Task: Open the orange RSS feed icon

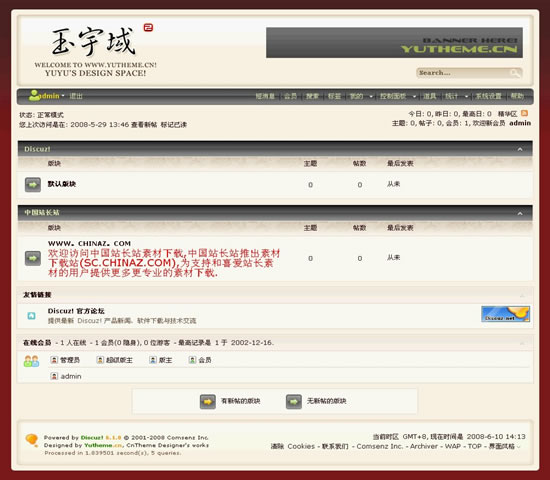Action: click(x=524, y=113)
